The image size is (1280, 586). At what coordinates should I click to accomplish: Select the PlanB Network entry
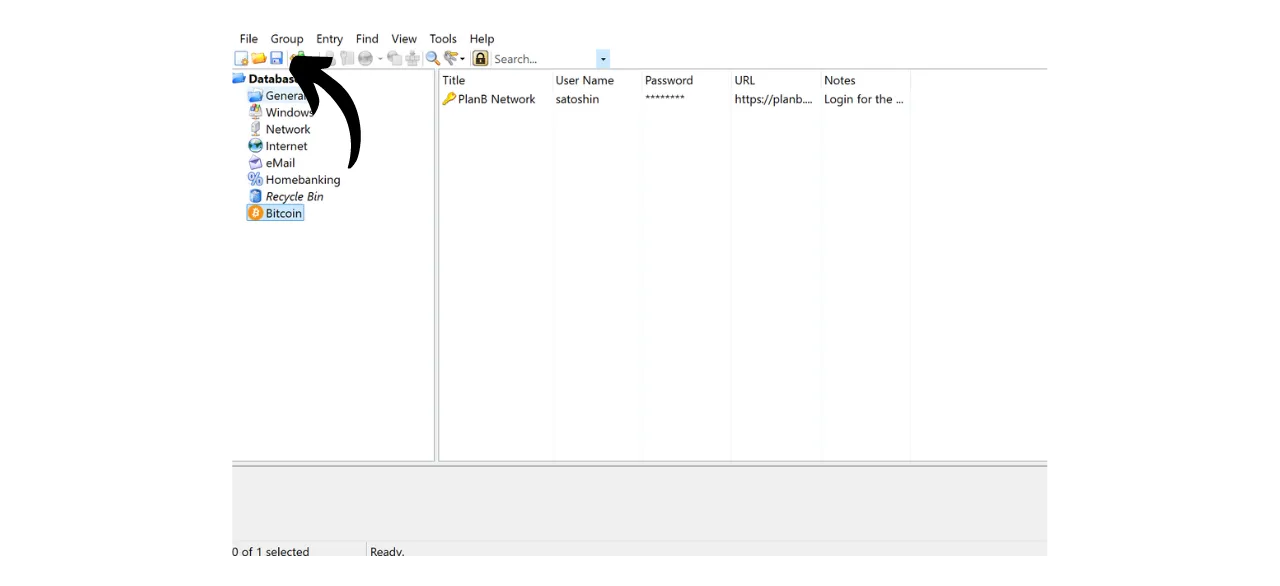pyautogui.click(x=496, y=99)
